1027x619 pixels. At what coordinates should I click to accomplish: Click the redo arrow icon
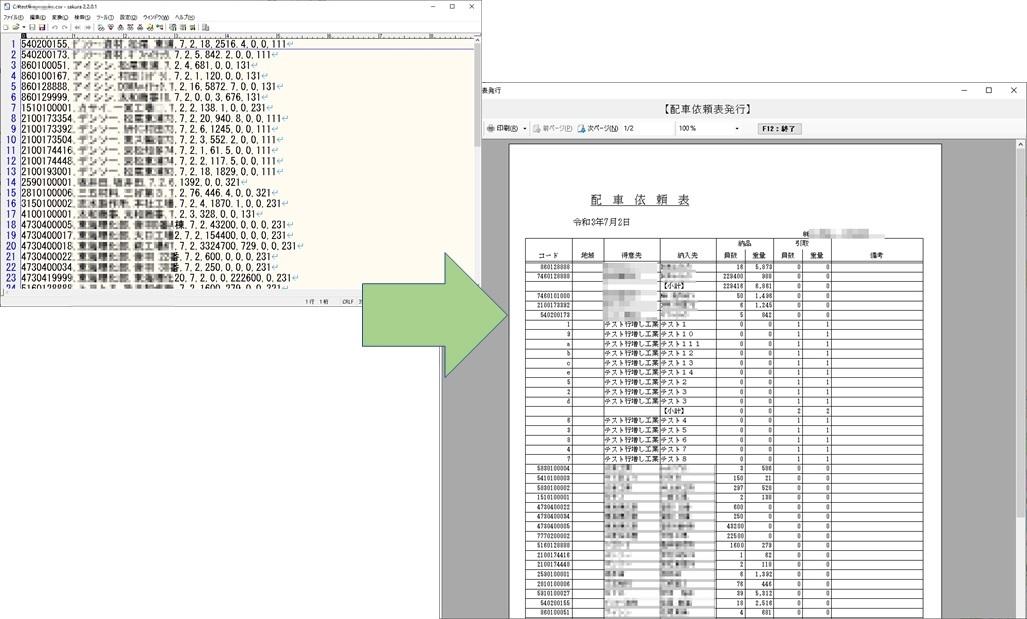pyautogui.click(x=63, y=27)
